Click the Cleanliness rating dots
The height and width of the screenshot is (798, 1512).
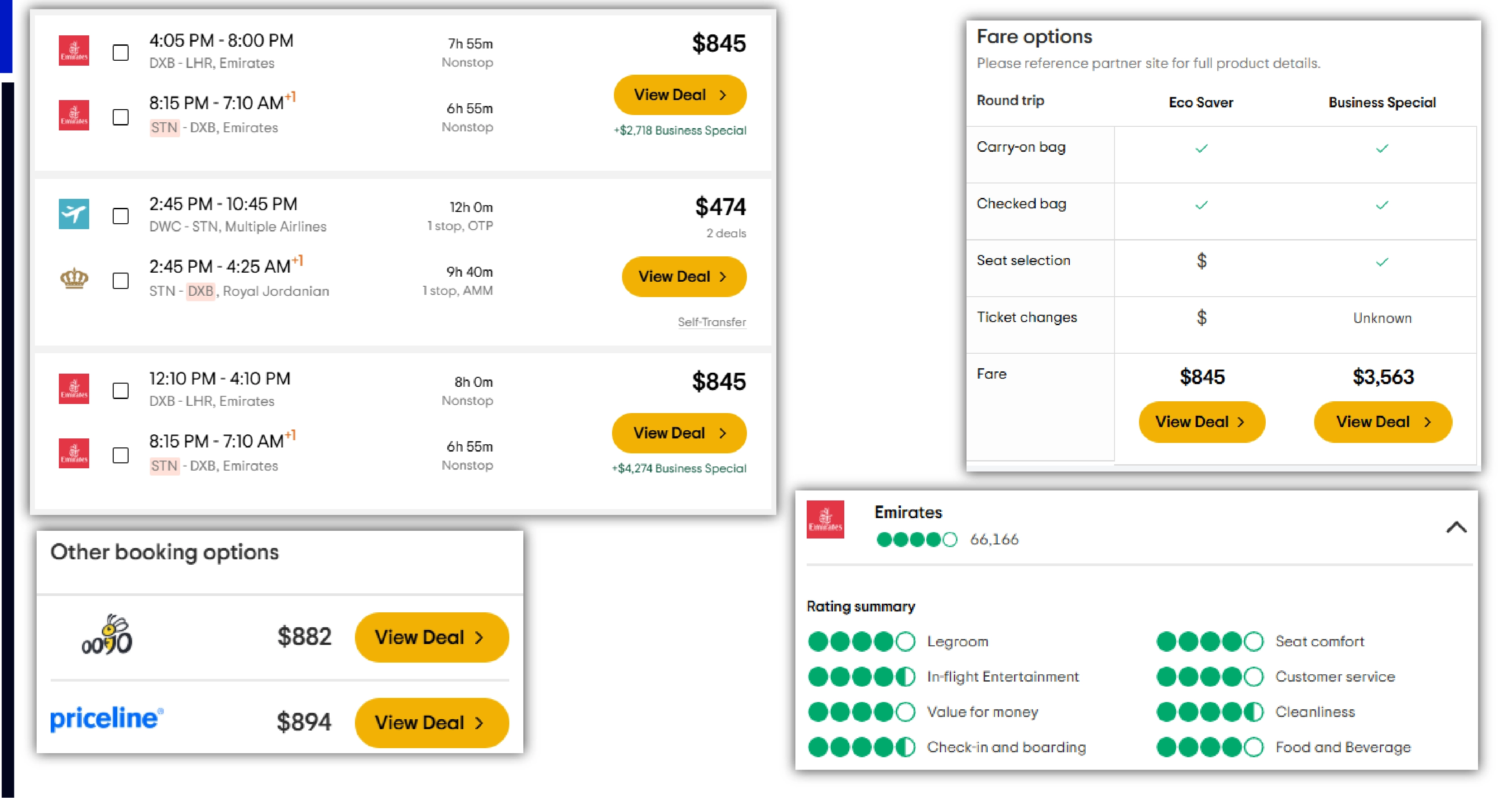click(1209, 711)
